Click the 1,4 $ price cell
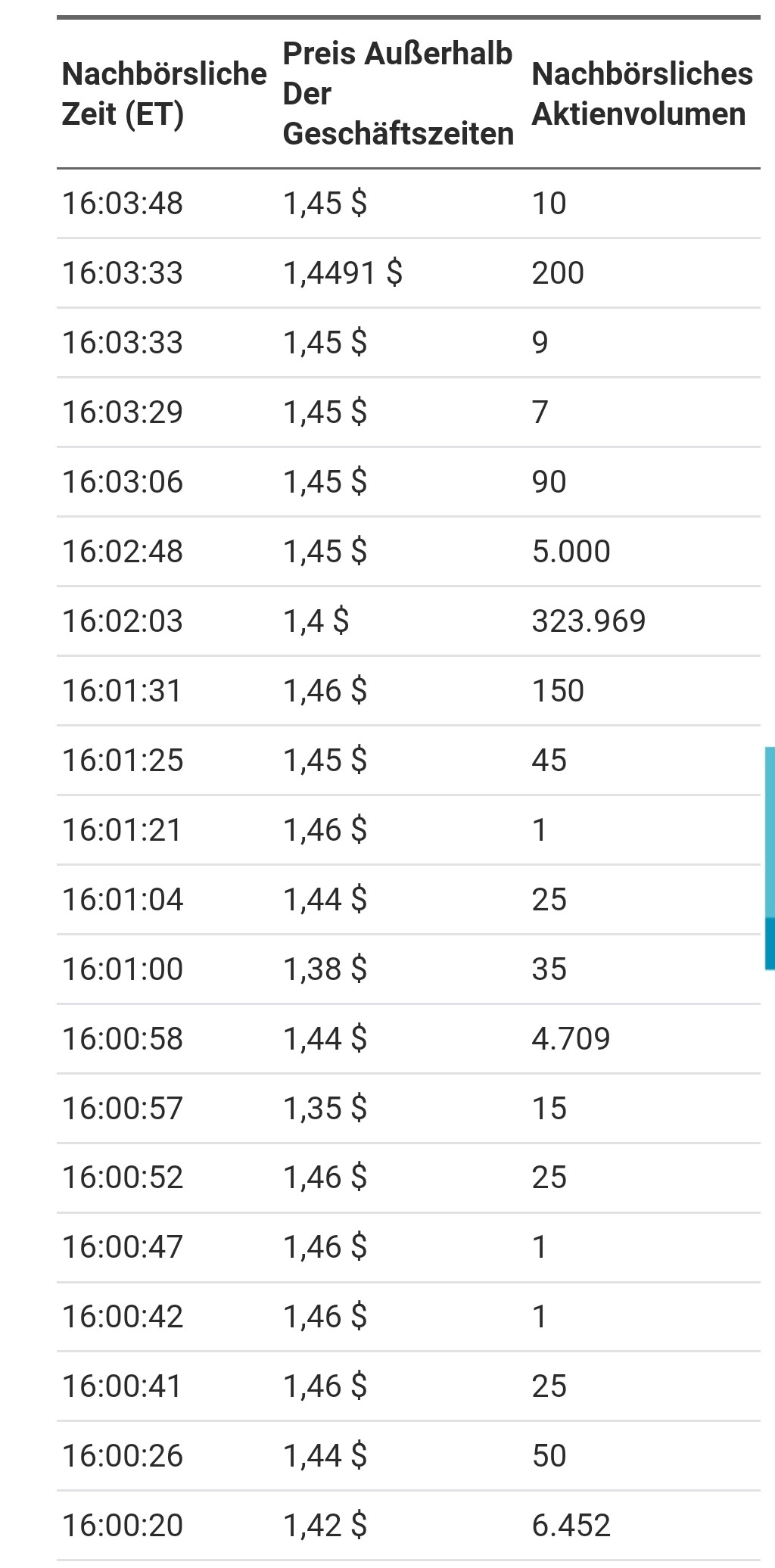Screen dimensions: 775x1568 click(316, 621)
